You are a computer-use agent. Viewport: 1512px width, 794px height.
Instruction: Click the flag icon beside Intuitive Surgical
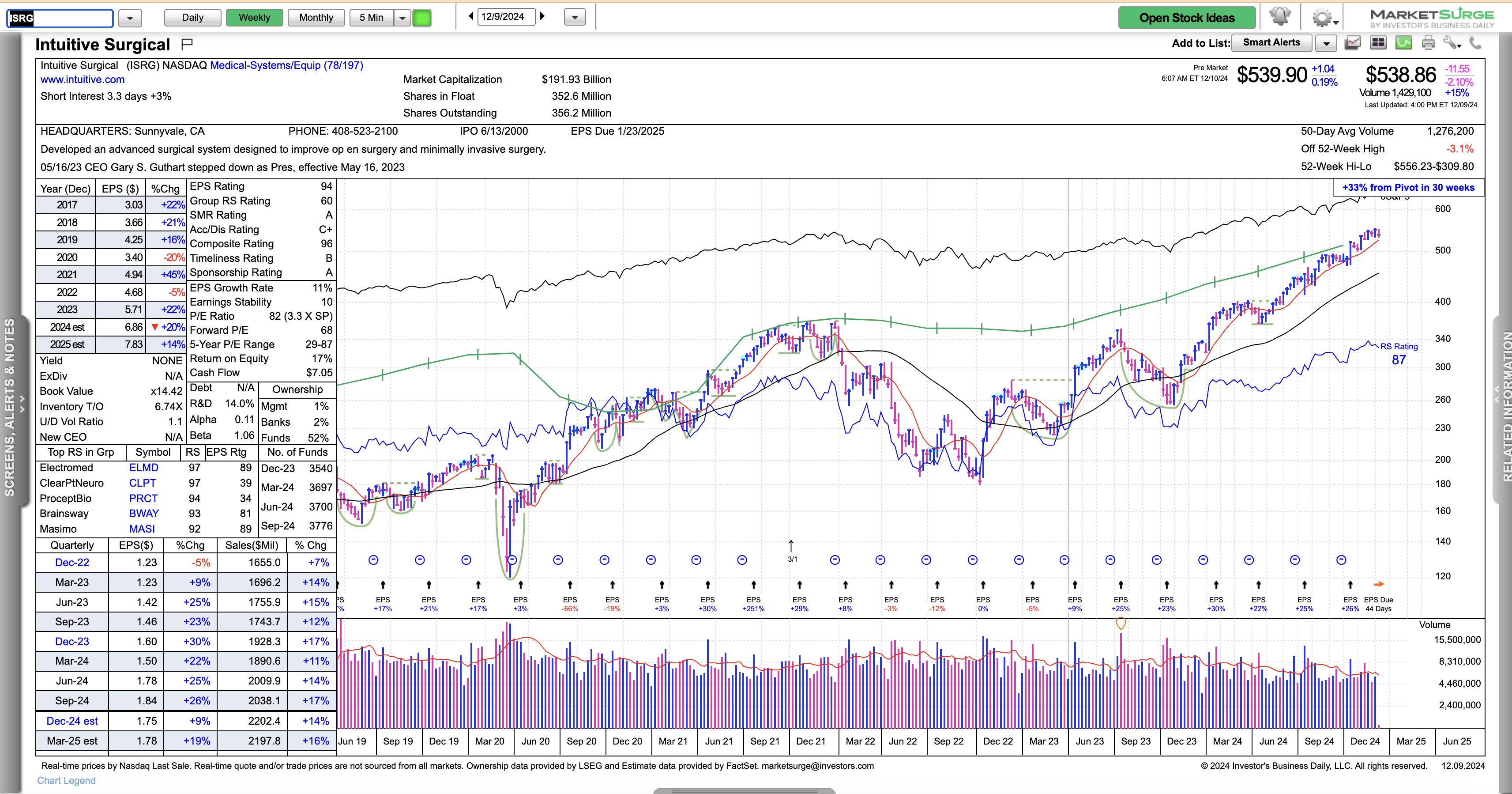click(187, 44)
